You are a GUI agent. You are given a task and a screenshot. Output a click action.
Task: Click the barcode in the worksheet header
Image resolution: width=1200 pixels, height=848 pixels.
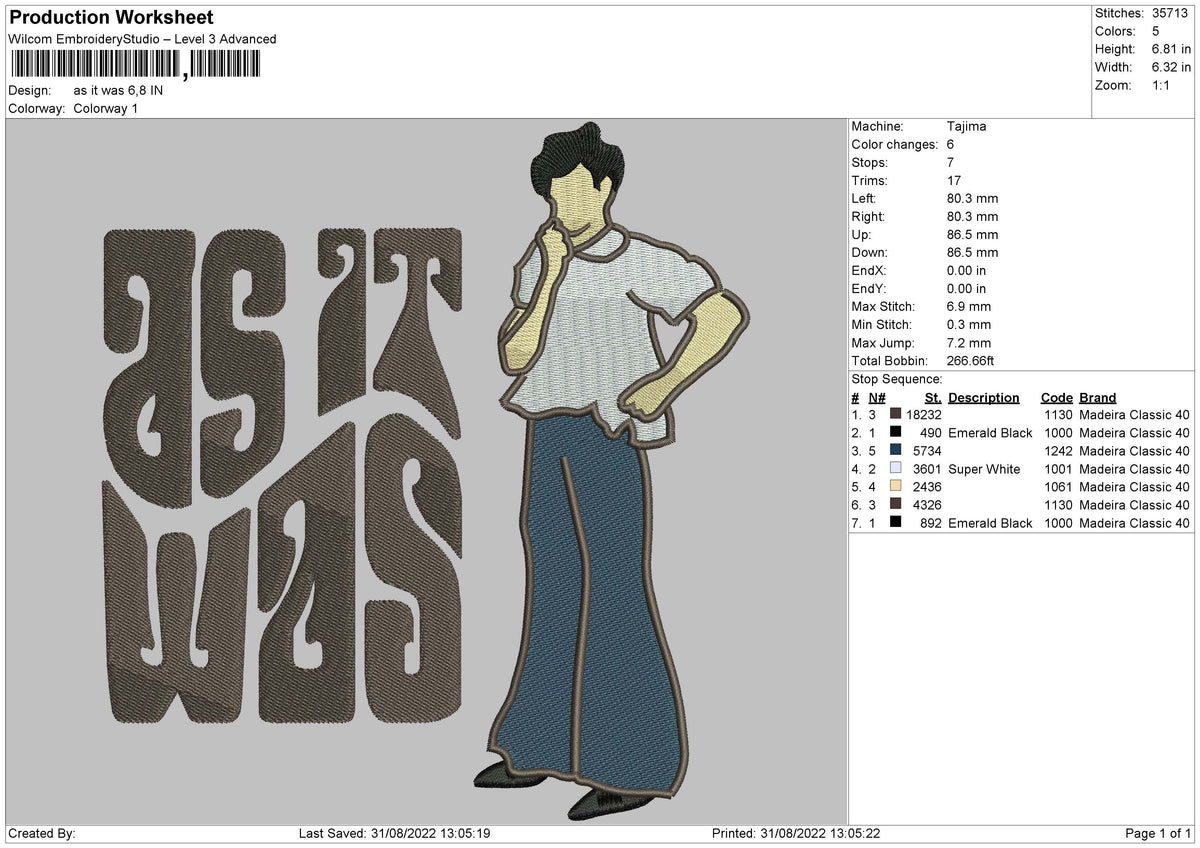pyautogui.click(x=134, y=64)
